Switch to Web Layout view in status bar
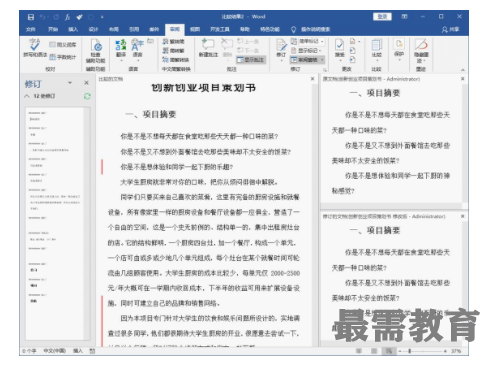Screen dimensions: 486x365 tap(389, 351)
